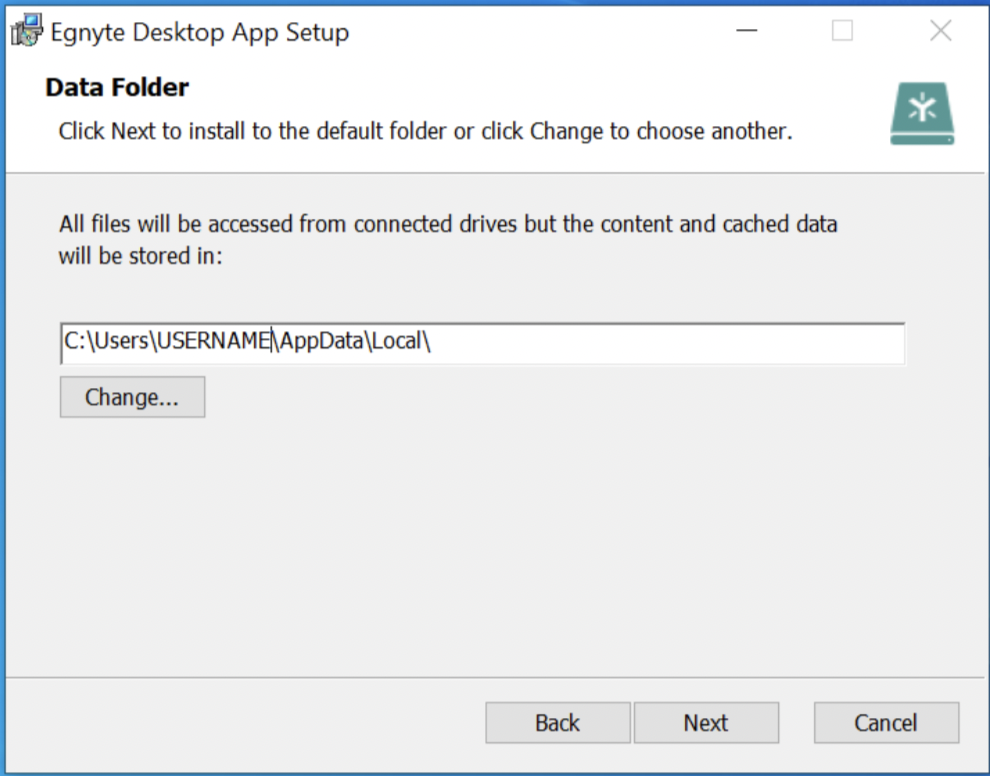Open the Change... folder browser
Screen dimensions: 990x776
pos(133,397)
